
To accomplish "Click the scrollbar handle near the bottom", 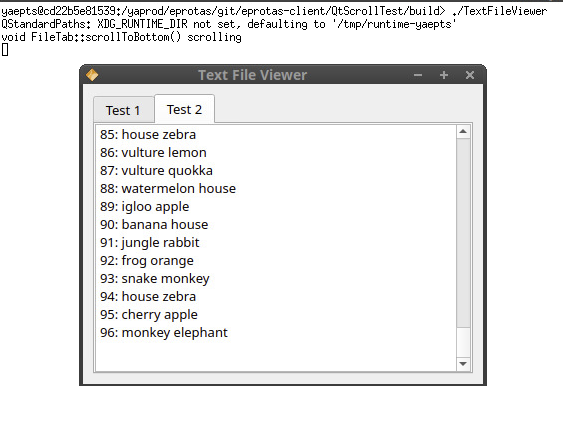I will pos(463,342).
